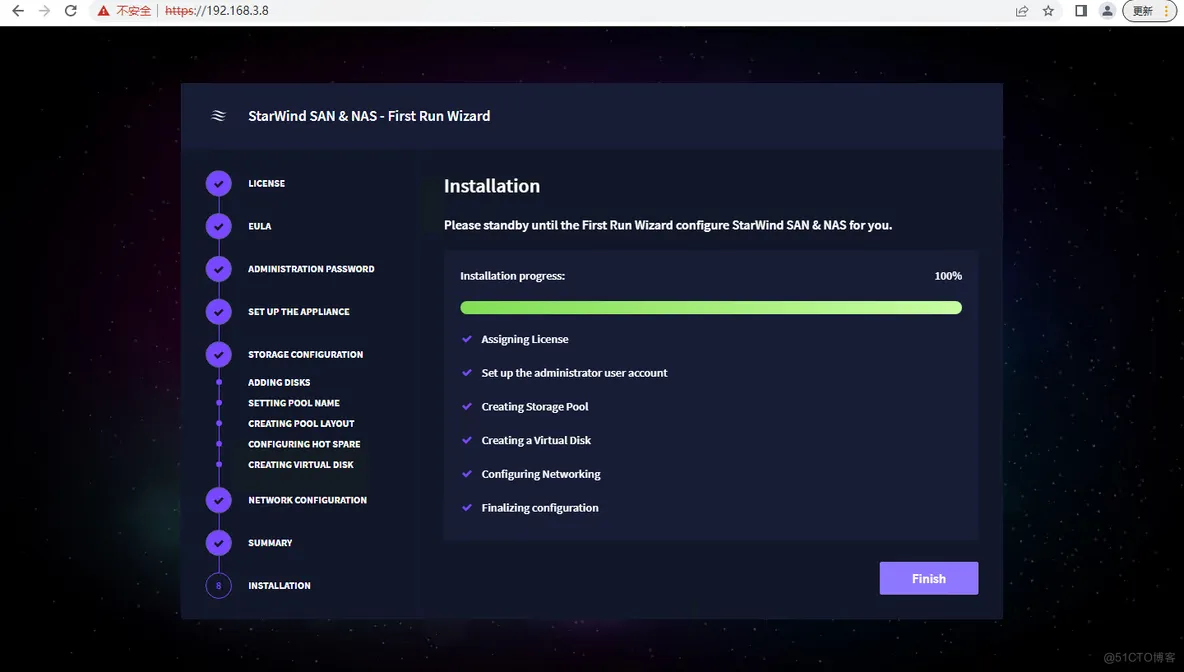Select the NETWORK CONFIGURATION step label
Viewport: 1184px width, 672px height.
point(307,500)
